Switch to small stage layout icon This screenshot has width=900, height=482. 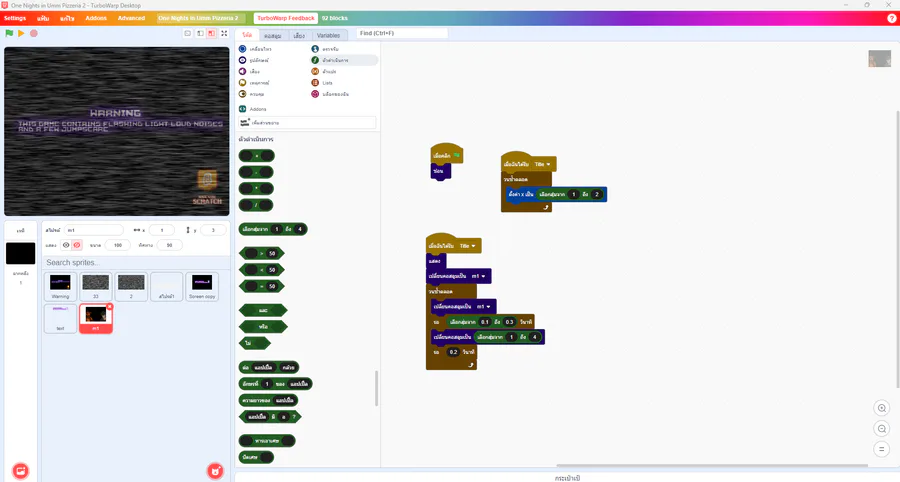[x=200, y=33]
